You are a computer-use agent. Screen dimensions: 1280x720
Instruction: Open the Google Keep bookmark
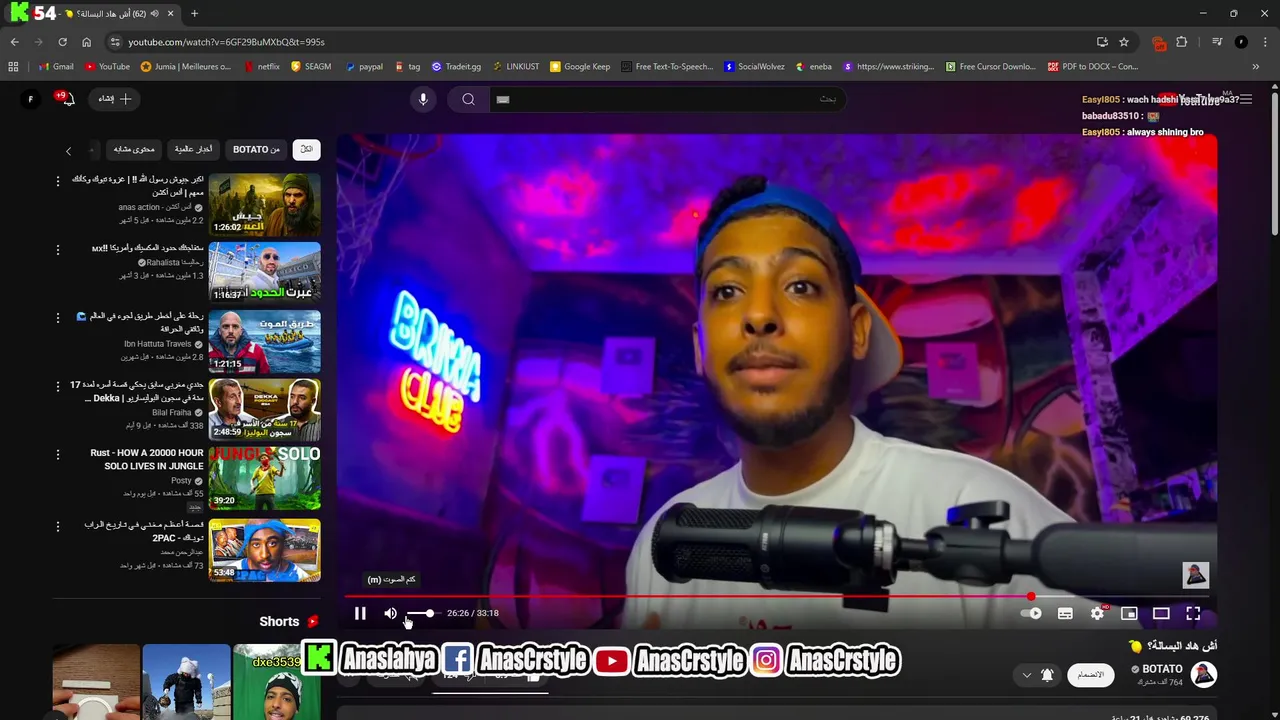click(x=579, y=67)
